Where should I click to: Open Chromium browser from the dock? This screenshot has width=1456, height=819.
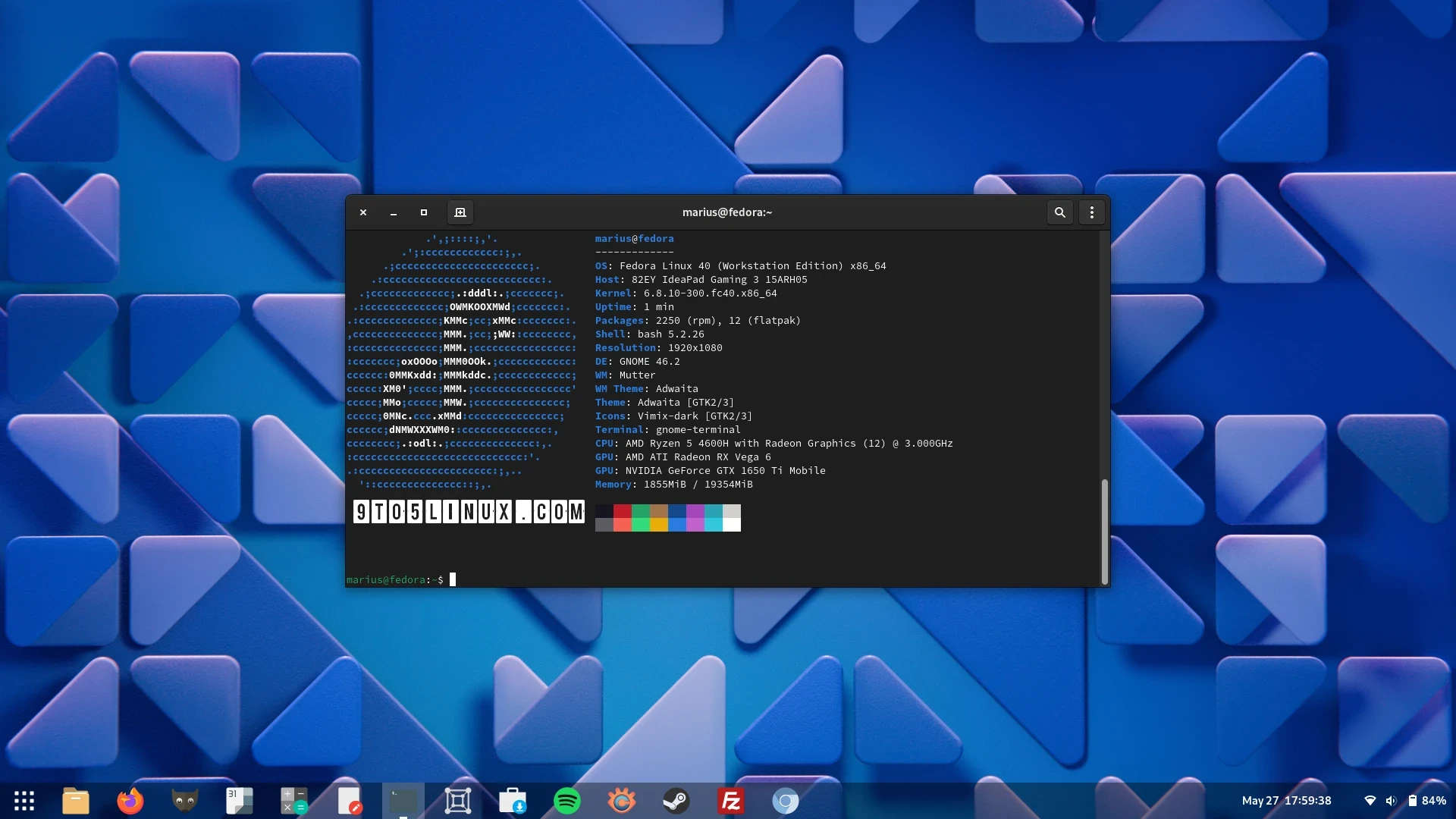(x=785, y=801)
